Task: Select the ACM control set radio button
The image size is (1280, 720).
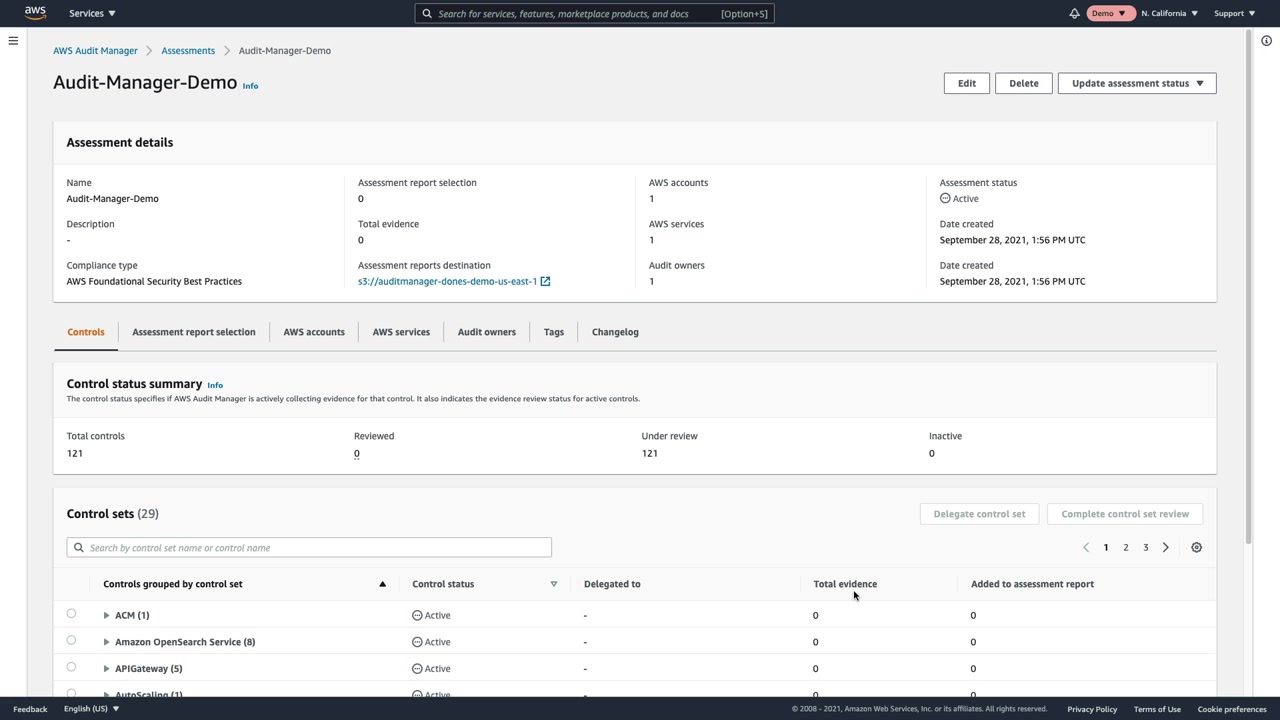Action: [x=71, y=614]
